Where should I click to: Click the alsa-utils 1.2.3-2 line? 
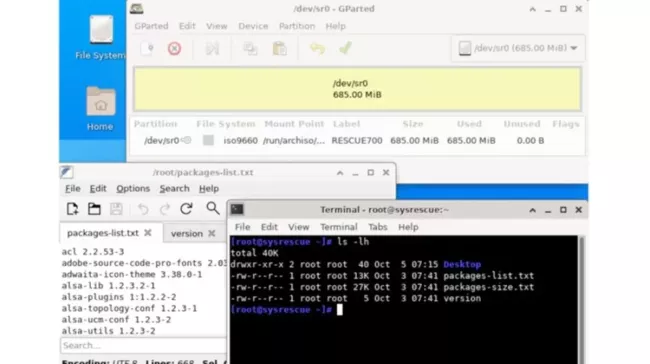click(x=109, y=331)
